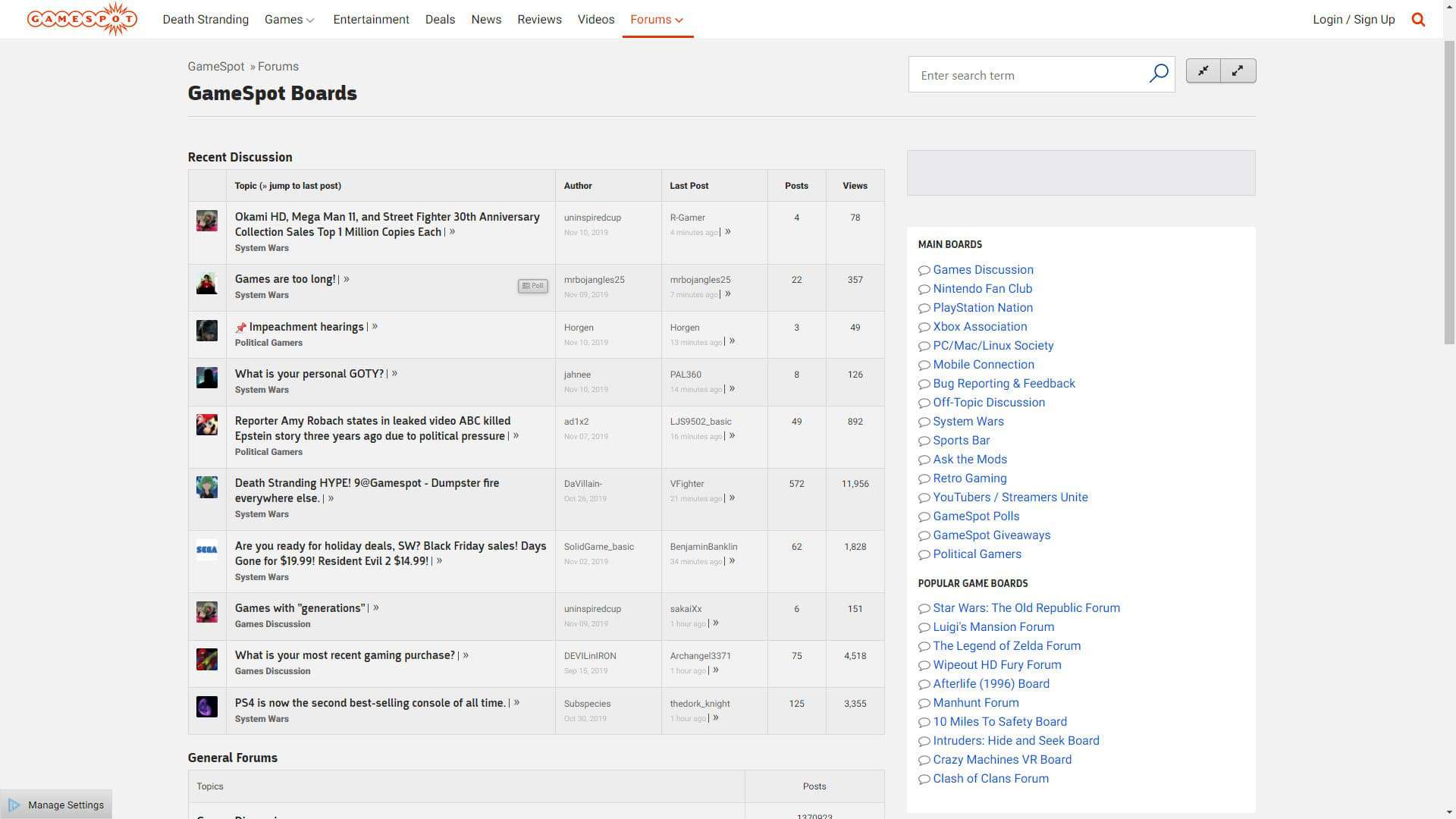Open Political Gamers board in sidebar
Viewport: 1456px width, 819px height.
977,554
